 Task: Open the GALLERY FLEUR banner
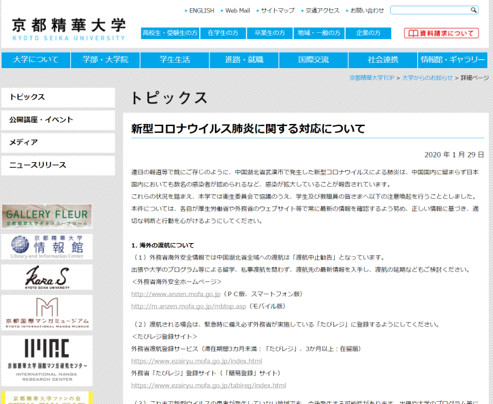[47, 216]
